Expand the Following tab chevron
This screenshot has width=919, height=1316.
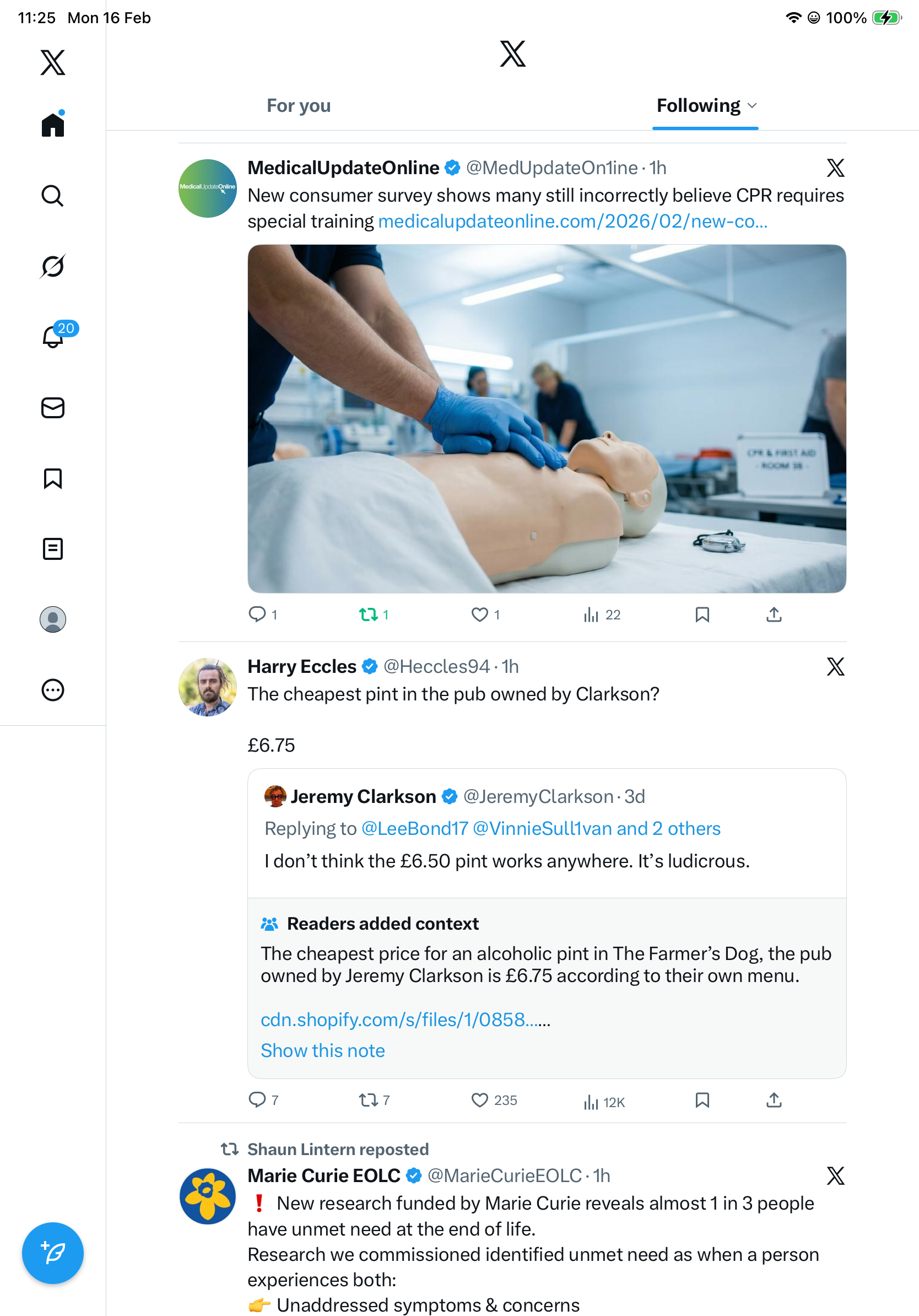(x=752, y=105)
